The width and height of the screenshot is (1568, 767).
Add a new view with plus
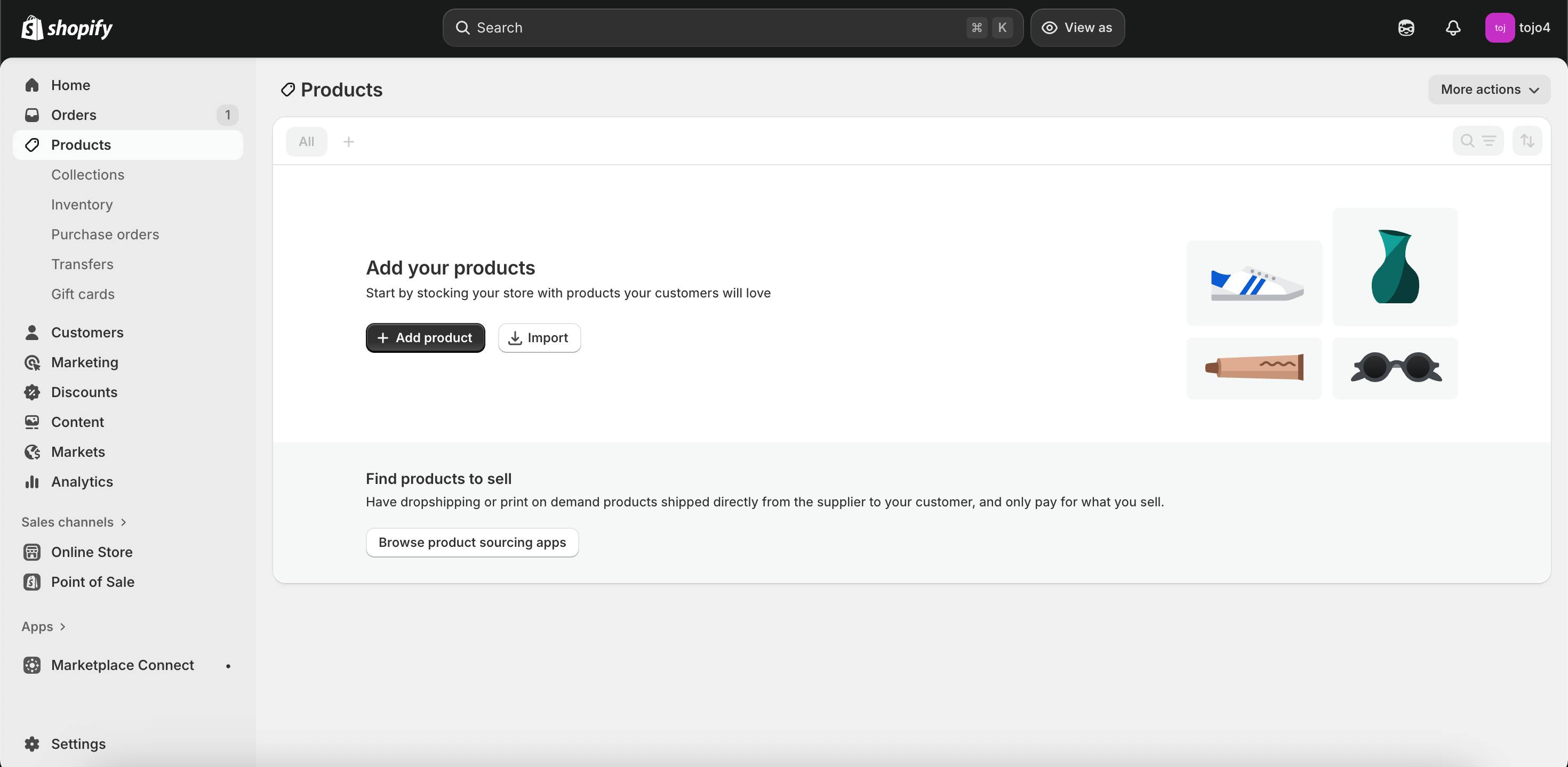349,142
